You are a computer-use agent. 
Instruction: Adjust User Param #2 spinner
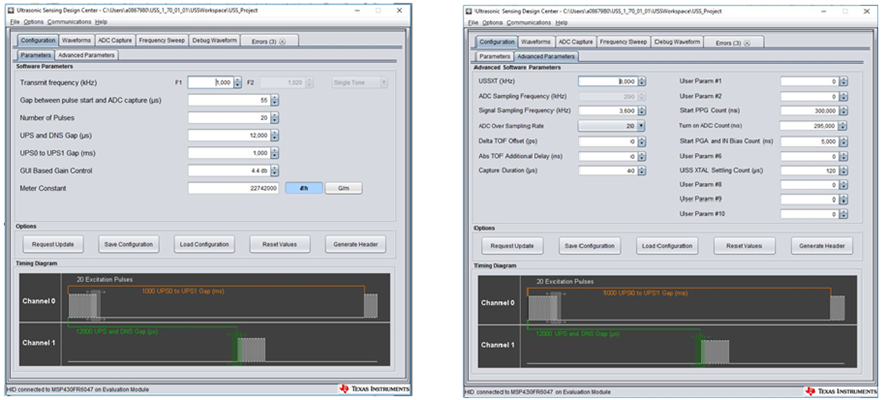point(843,96)
